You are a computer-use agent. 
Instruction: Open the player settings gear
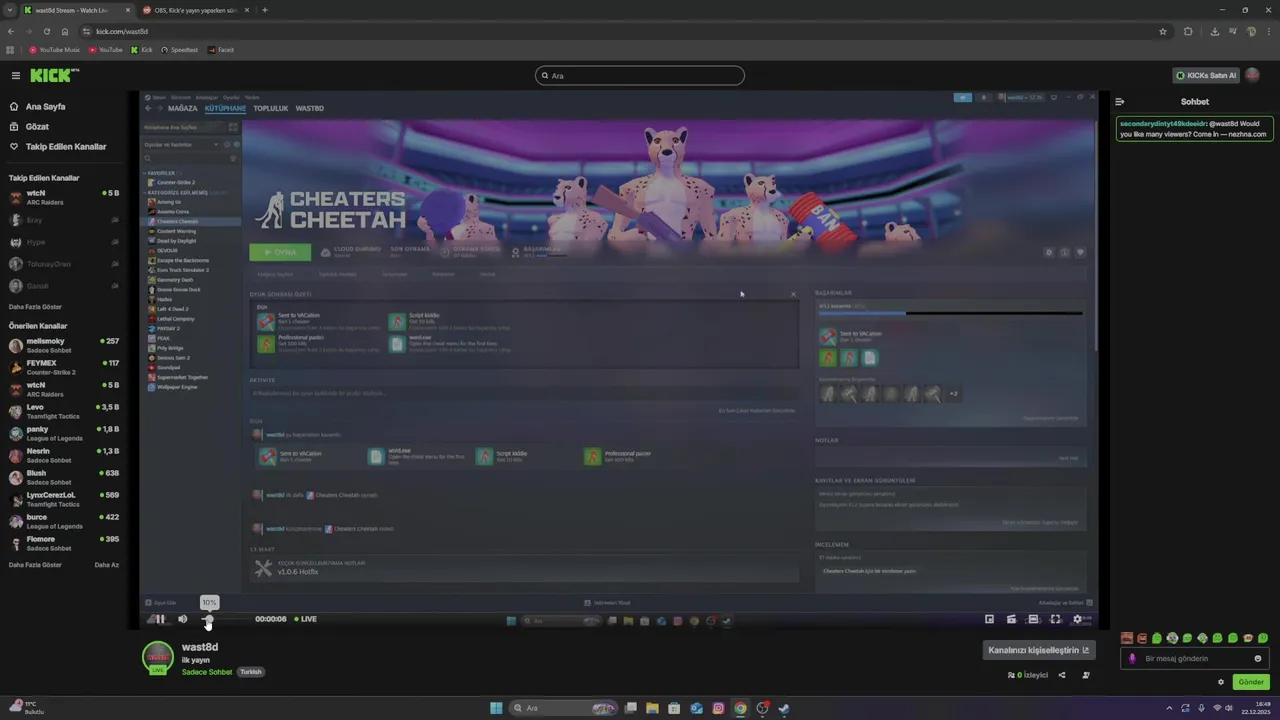1077,619
